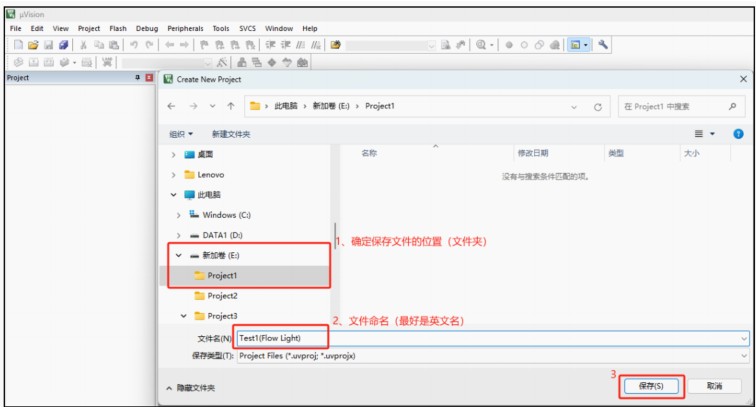Open the recent locations chevron near back arrows
Screen dimensions: 756x407
point(212,106)
